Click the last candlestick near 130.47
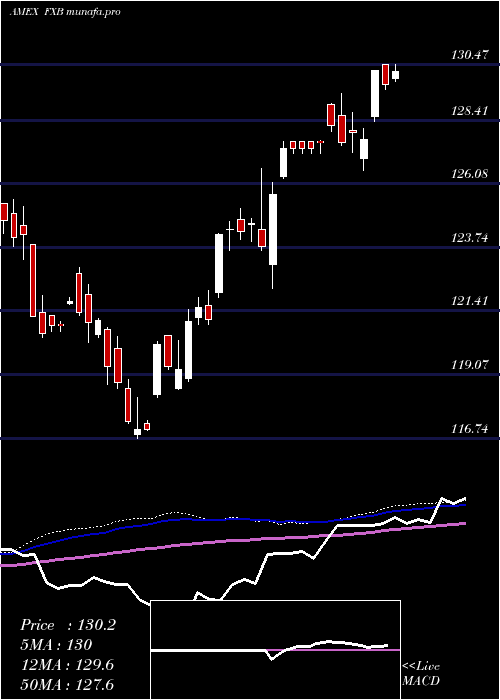The width and height of the screenshot is (500, 700). pyautogui.click(x=395, y=74)
